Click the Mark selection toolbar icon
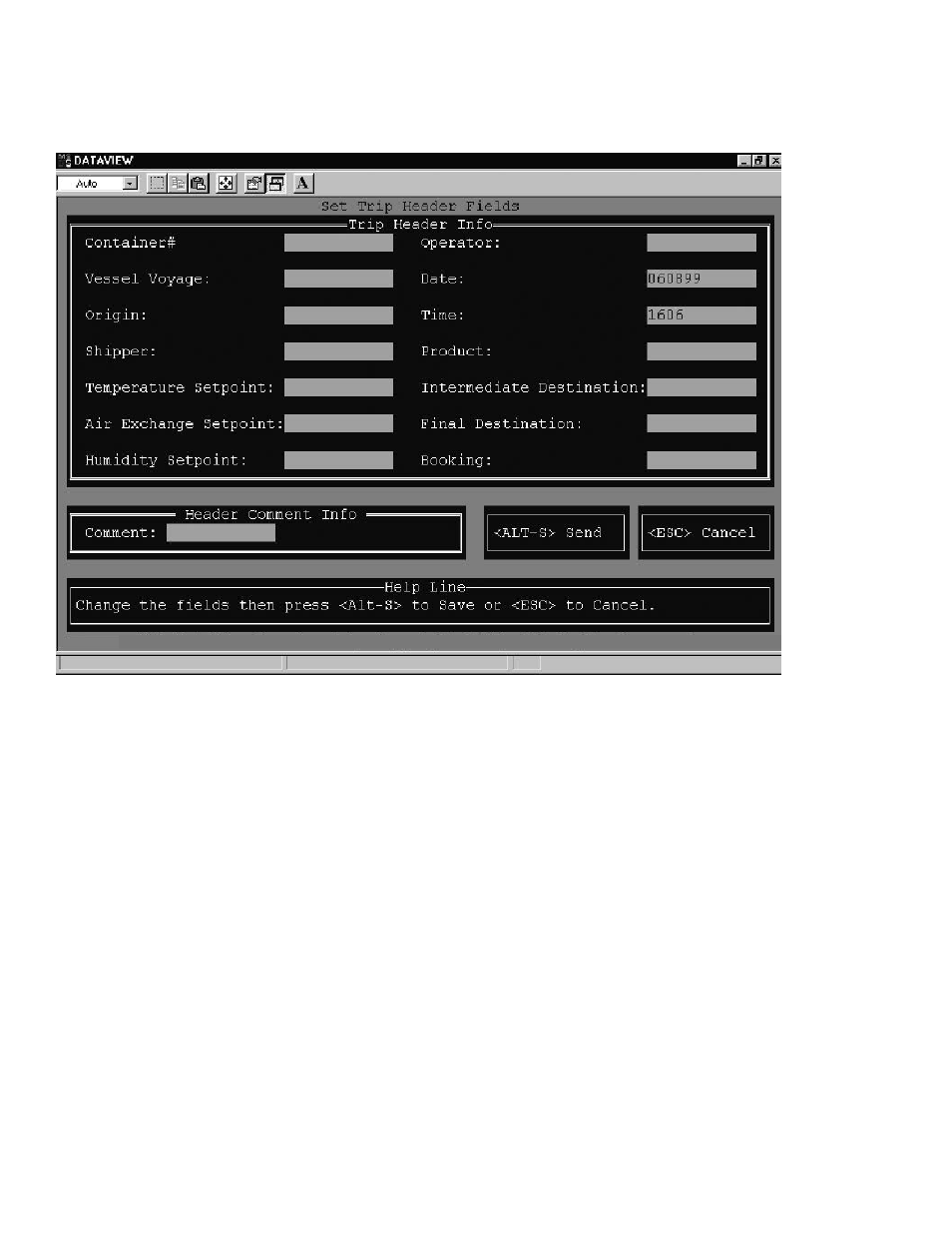Viewport: 952px width, 1233px height. pyautogui.click(x=157, y=183)
